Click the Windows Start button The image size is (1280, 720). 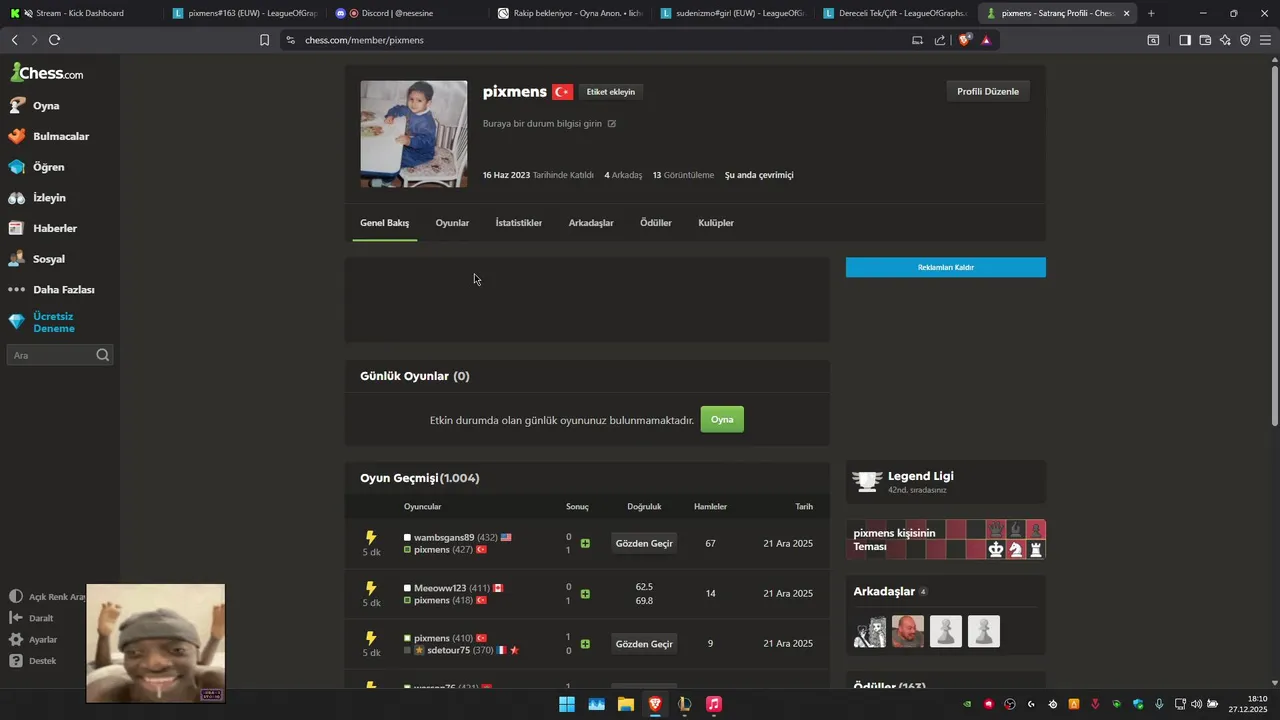click(x=567, y=704)
